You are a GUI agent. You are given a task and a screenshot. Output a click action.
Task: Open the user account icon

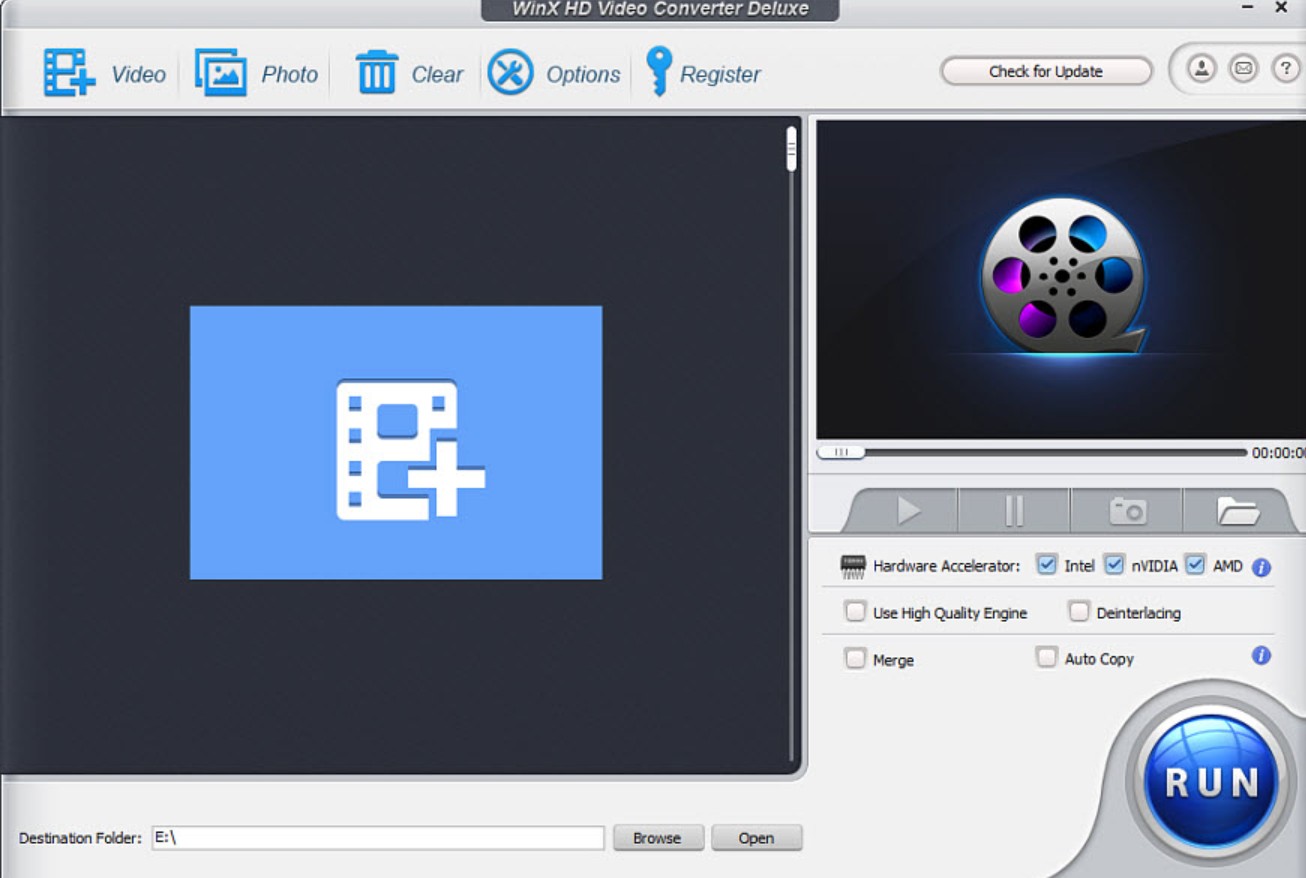click(x=1201, y=69)
